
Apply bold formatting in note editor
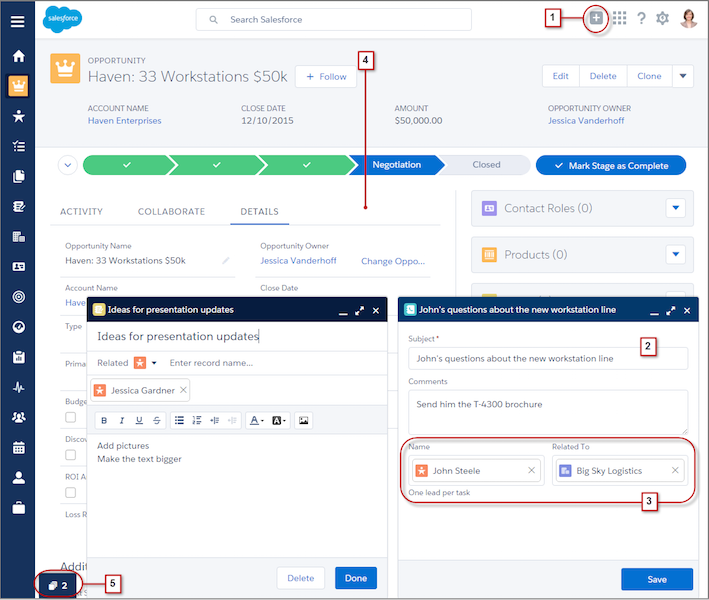(x=104, y=420)
